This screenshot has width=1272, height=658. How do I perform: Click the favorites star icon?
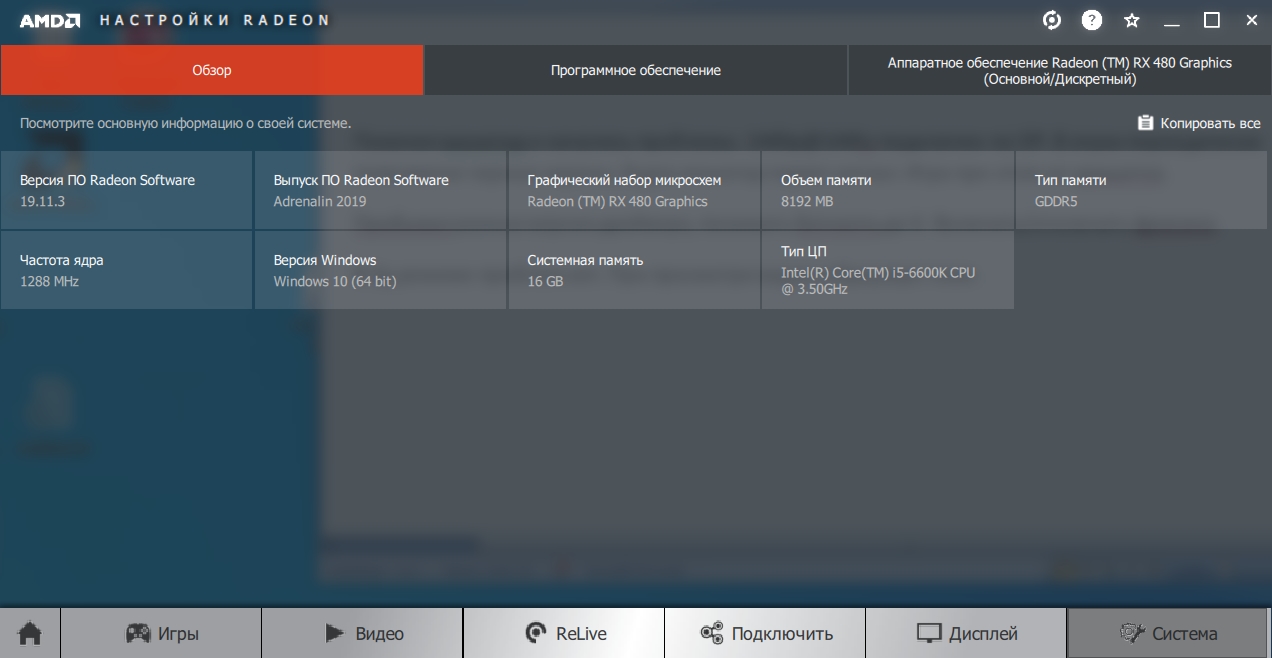pos(1131,20)
